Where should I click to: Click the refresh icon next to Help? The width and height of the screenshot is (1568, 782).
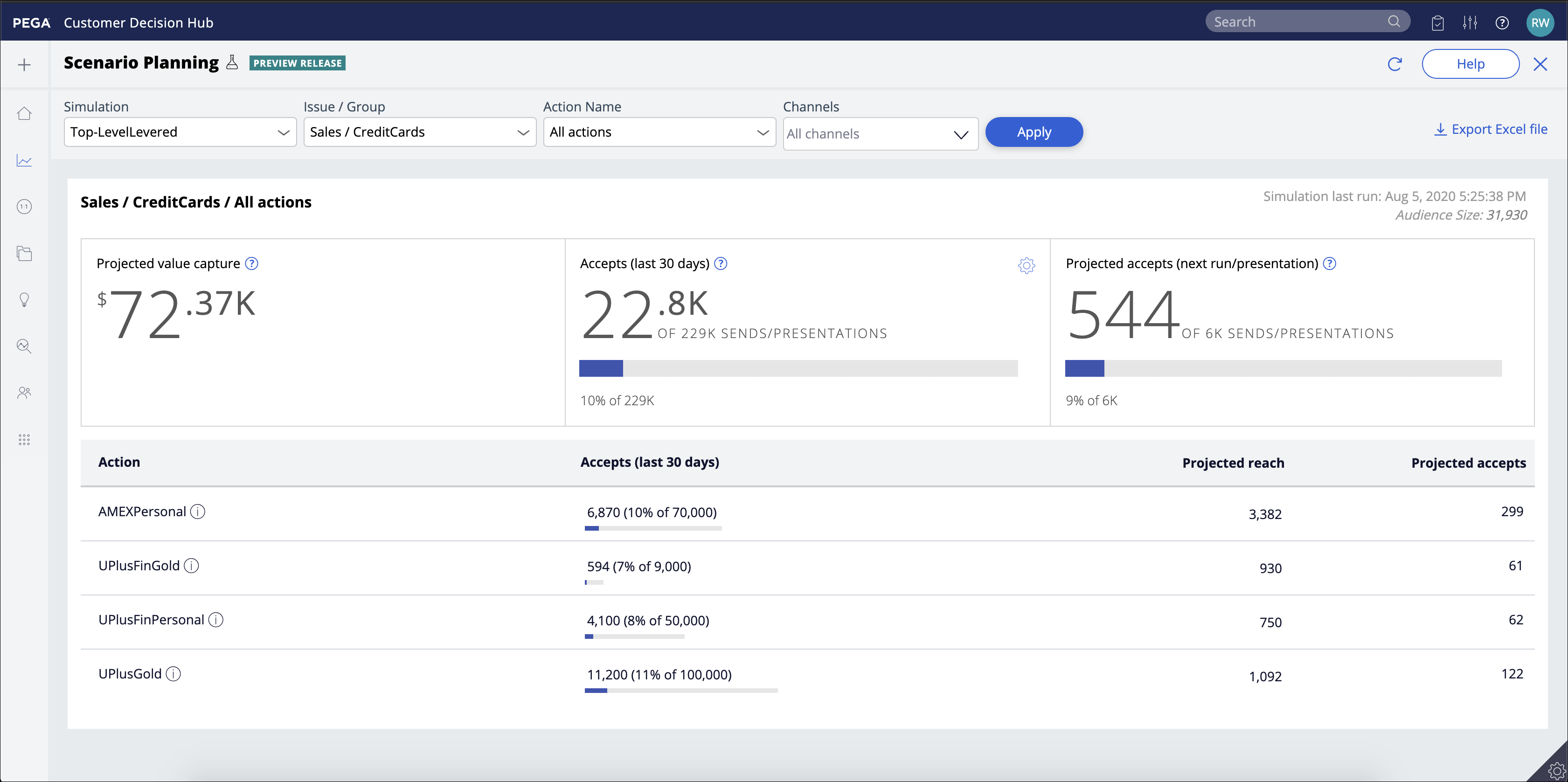1395,64
